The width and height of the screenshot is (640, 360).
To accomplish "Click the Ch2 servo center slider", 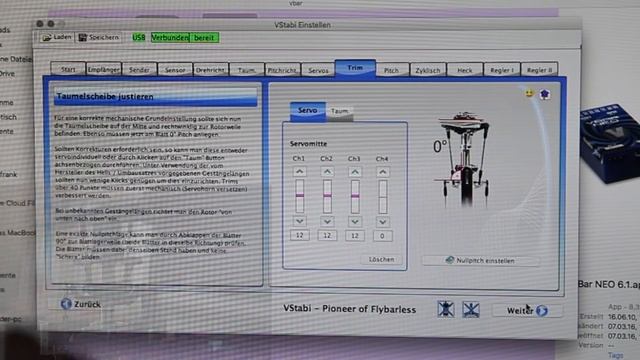I will click(327, 196).
